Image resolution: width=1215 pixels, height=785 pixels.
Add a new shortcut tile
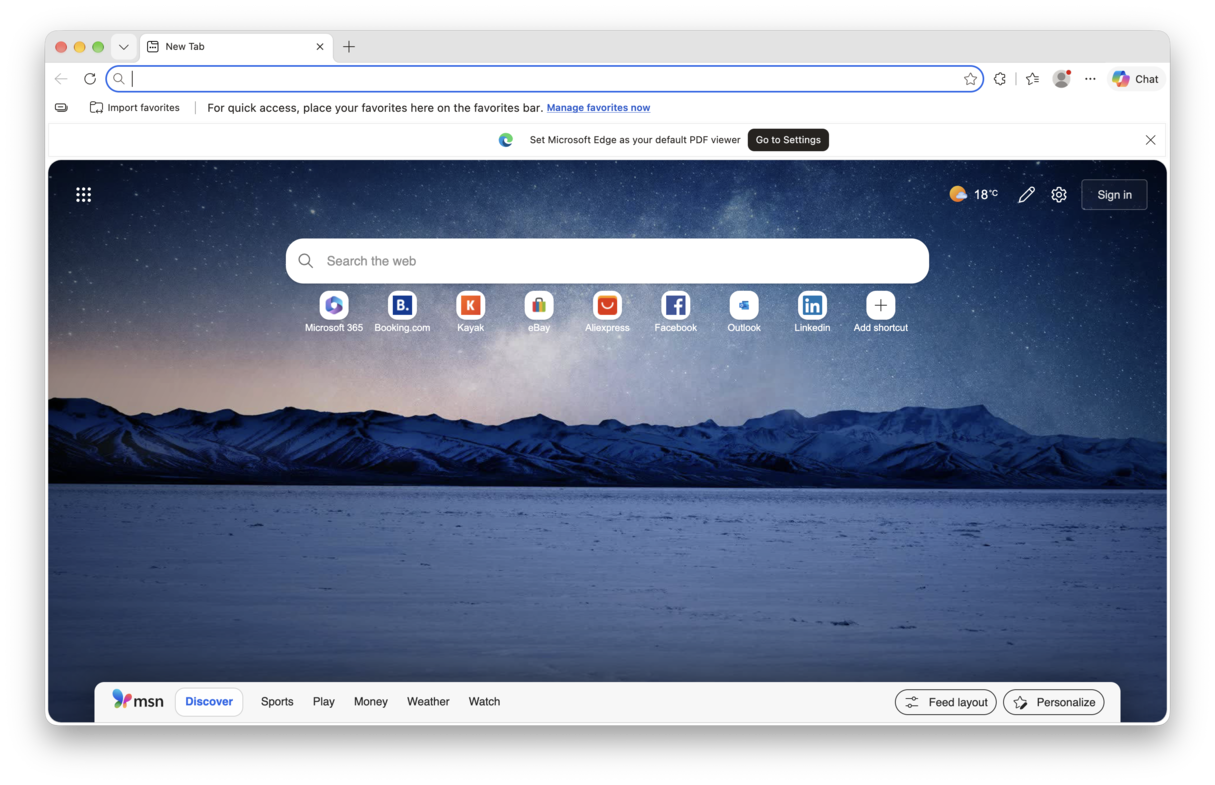[881, 312]
